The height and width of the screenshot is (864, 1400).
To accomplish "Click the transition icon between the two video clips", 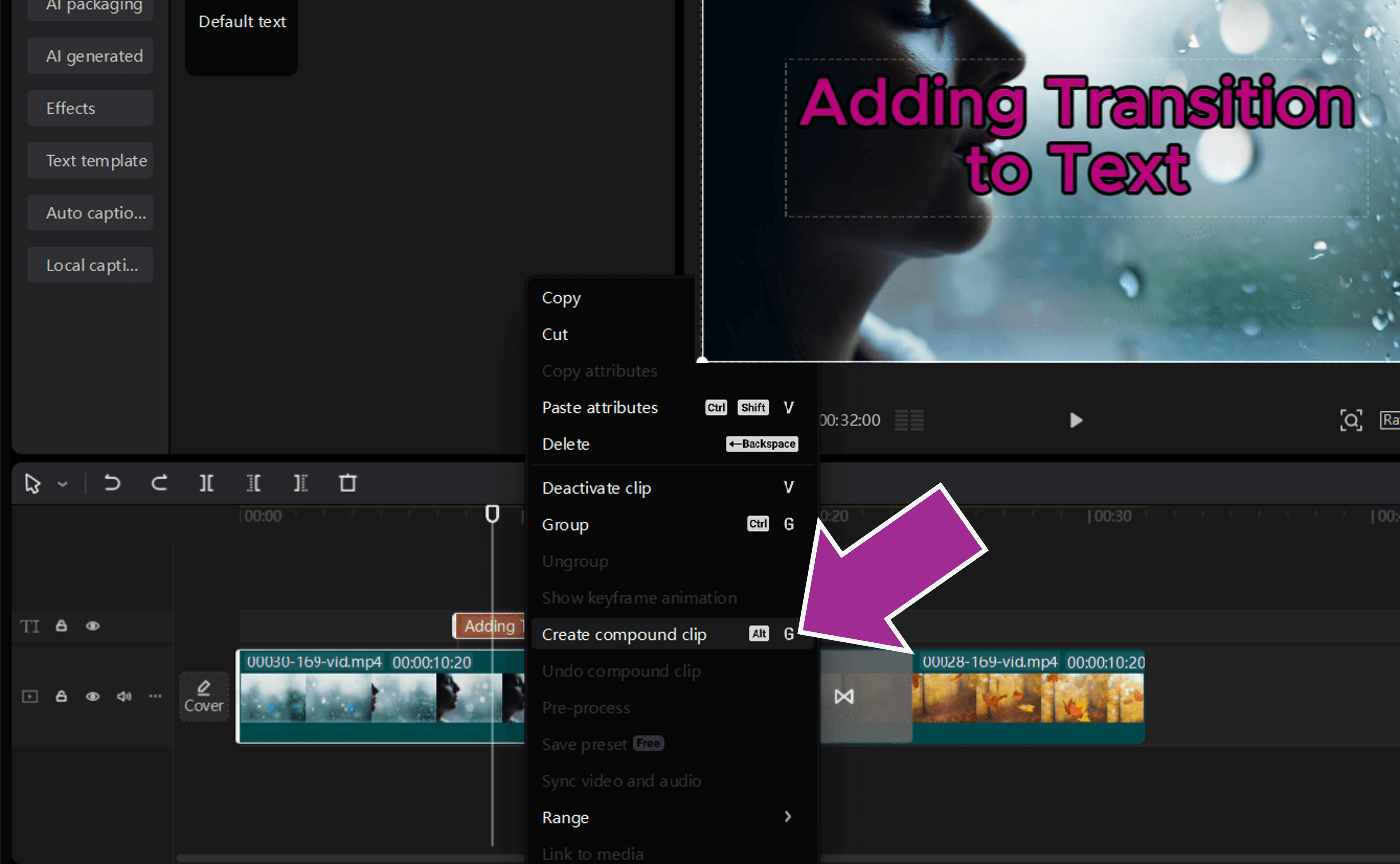I will pyautogui.click(x=844, y=696).
